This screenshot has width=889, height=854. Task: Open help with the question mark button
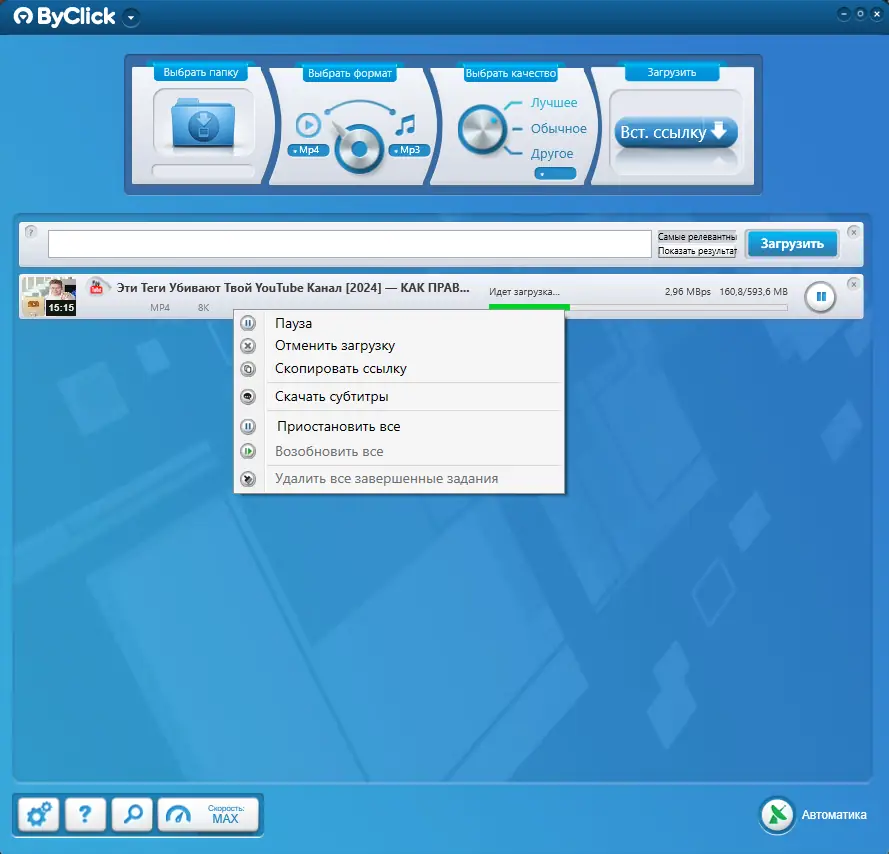tap(85, 815)
